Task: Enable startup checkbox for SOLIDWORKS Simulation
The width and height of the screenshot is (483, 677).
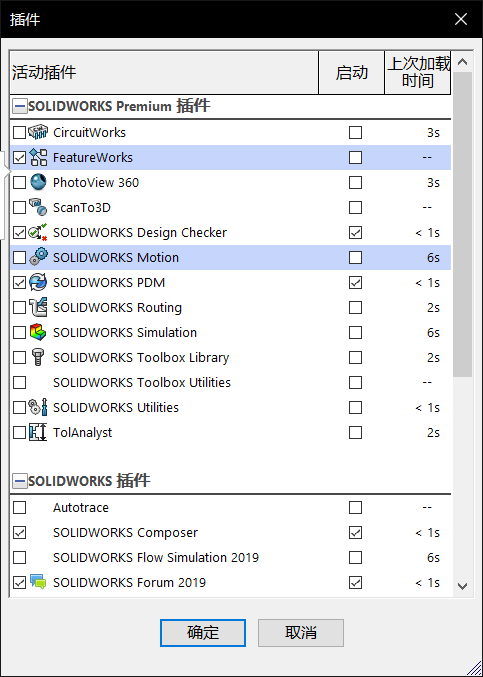Action: point(355,333)
